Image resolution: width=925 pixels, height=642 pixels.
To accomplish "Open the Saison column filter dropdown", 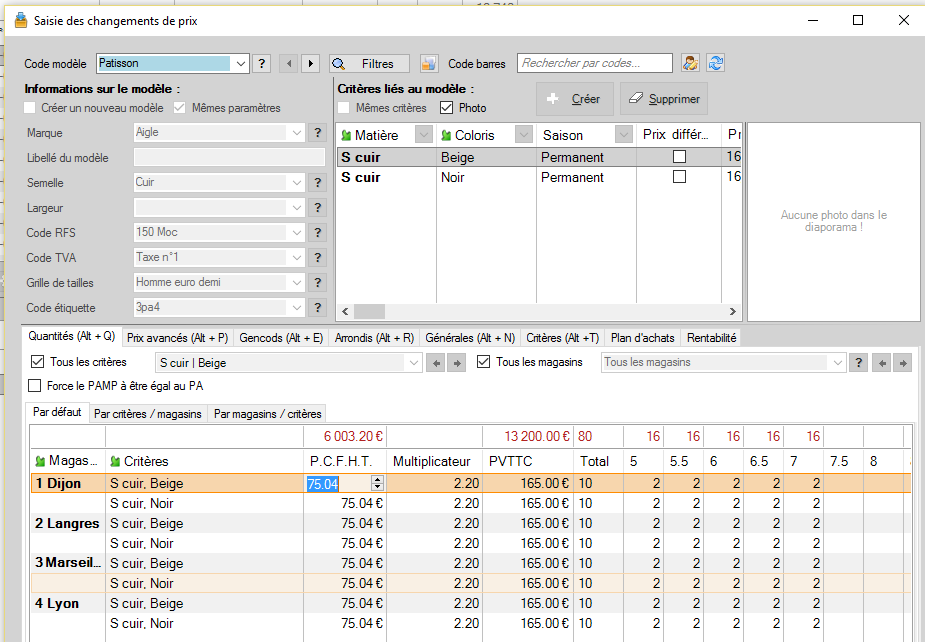I will tap(624, 135).
